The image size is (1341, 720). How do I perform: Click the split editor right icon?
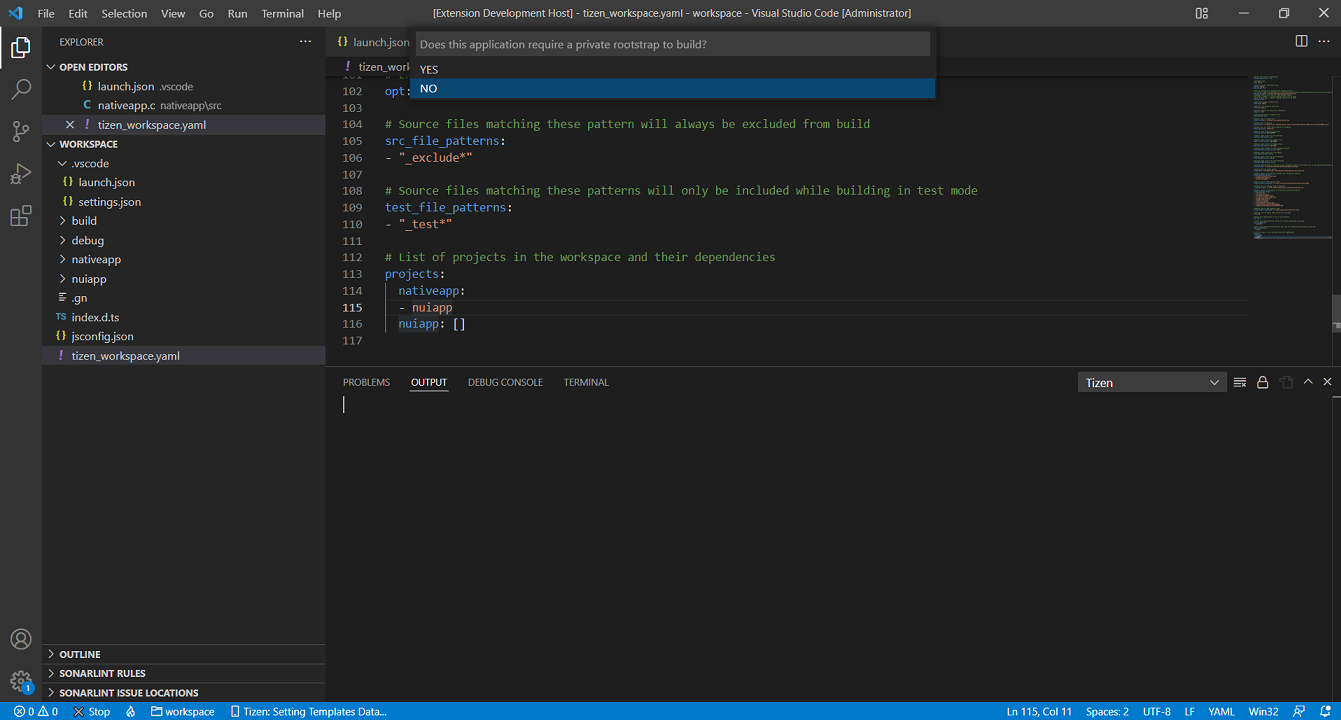(x=1301, y=41)
